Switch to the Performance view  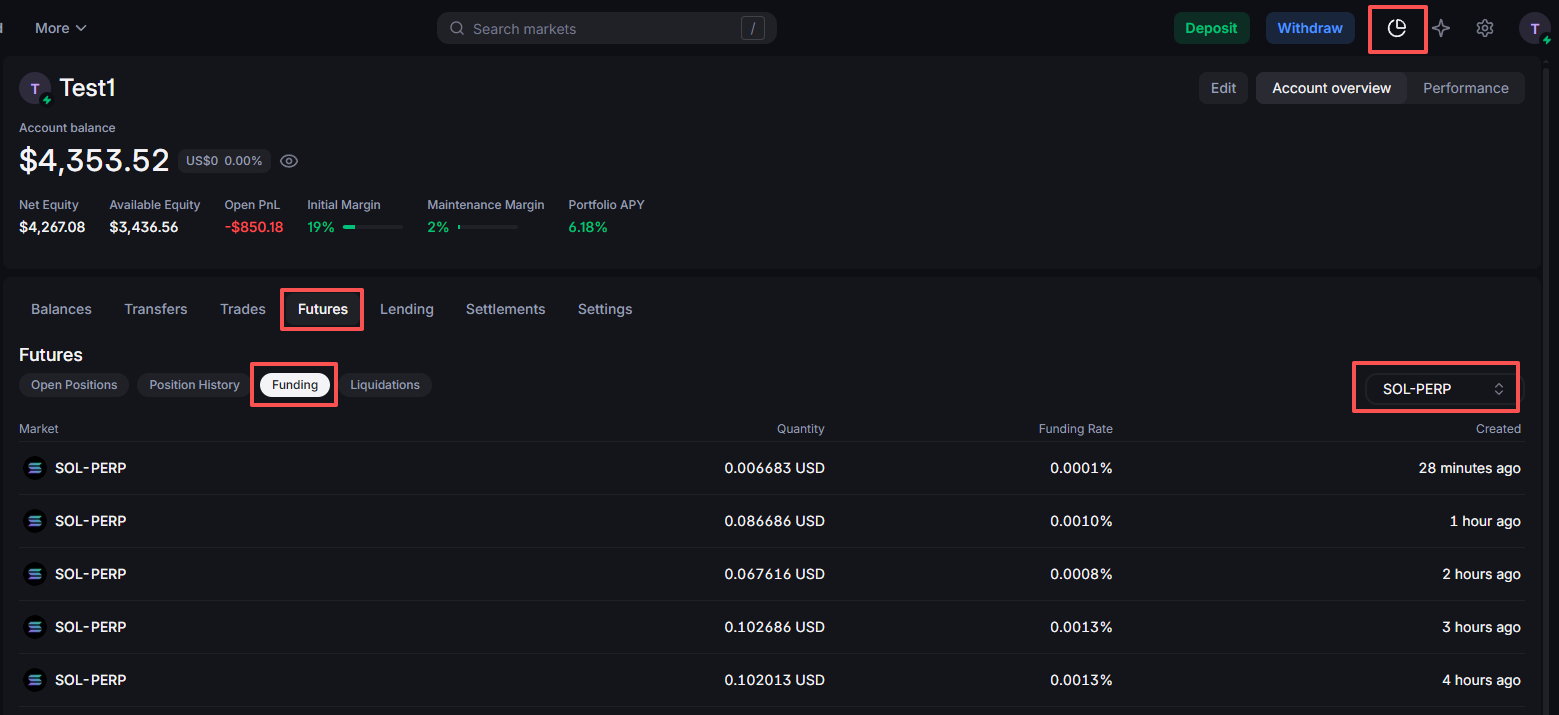(x=1465, y=88)
